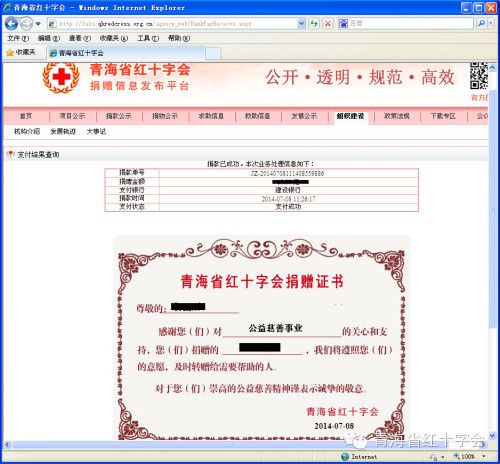Open the zoom level 100% dropdown
Viewport: 500px width, 464px height.
tap(484, 457)
